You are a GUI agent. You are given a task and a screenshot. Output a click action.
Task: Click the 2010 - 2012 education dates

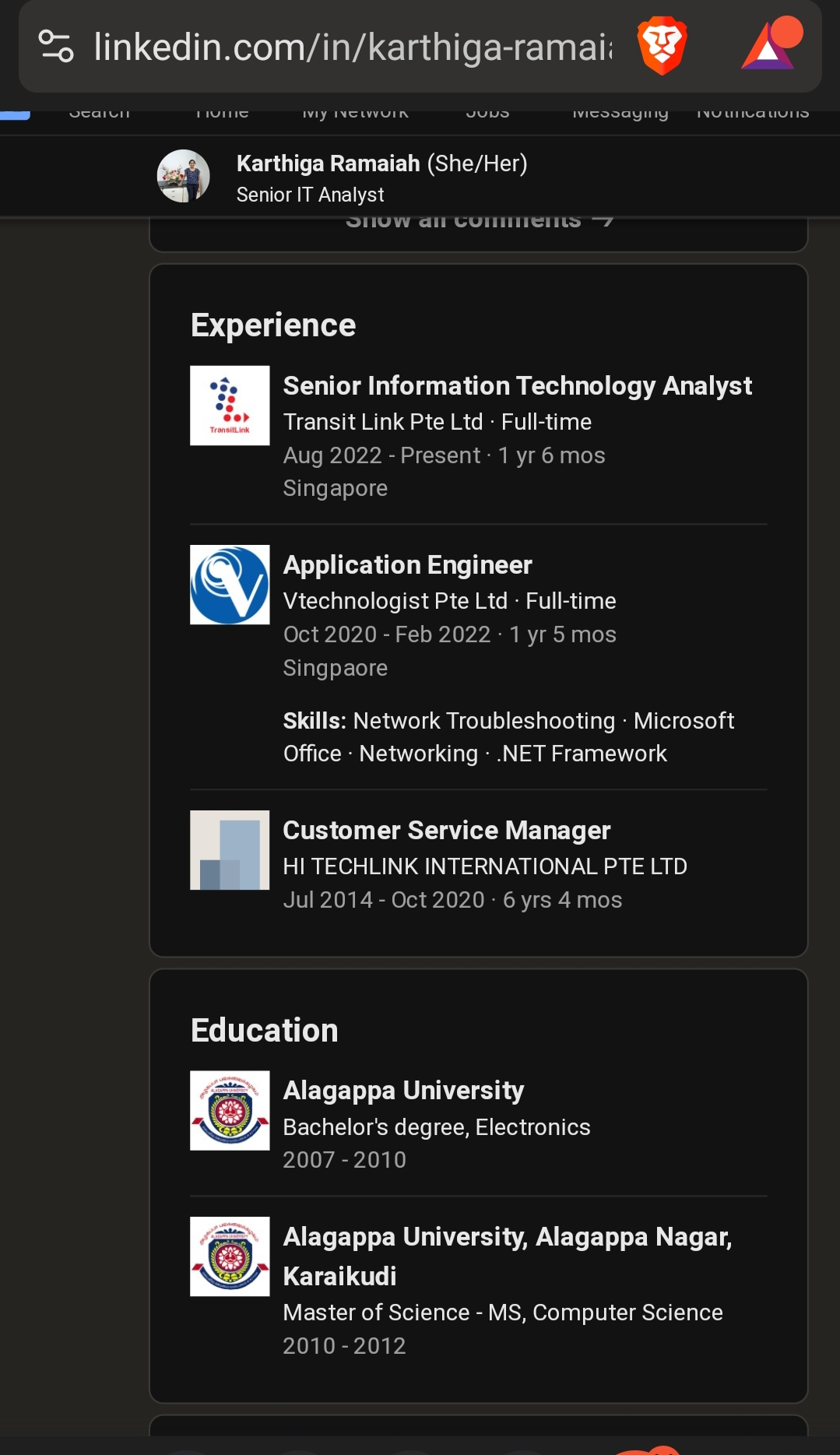pyautogui.click(x=344, y=1346)
